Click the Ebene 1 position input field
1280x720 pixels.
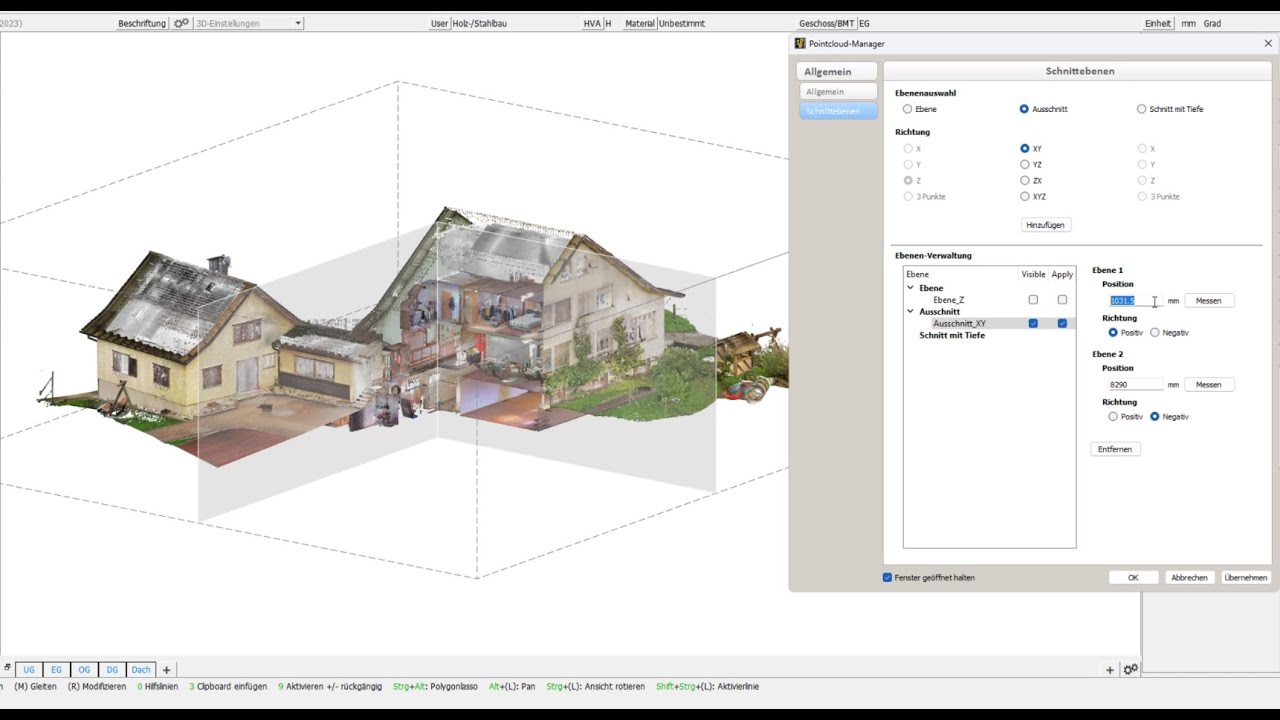[x=1135, y=301]
